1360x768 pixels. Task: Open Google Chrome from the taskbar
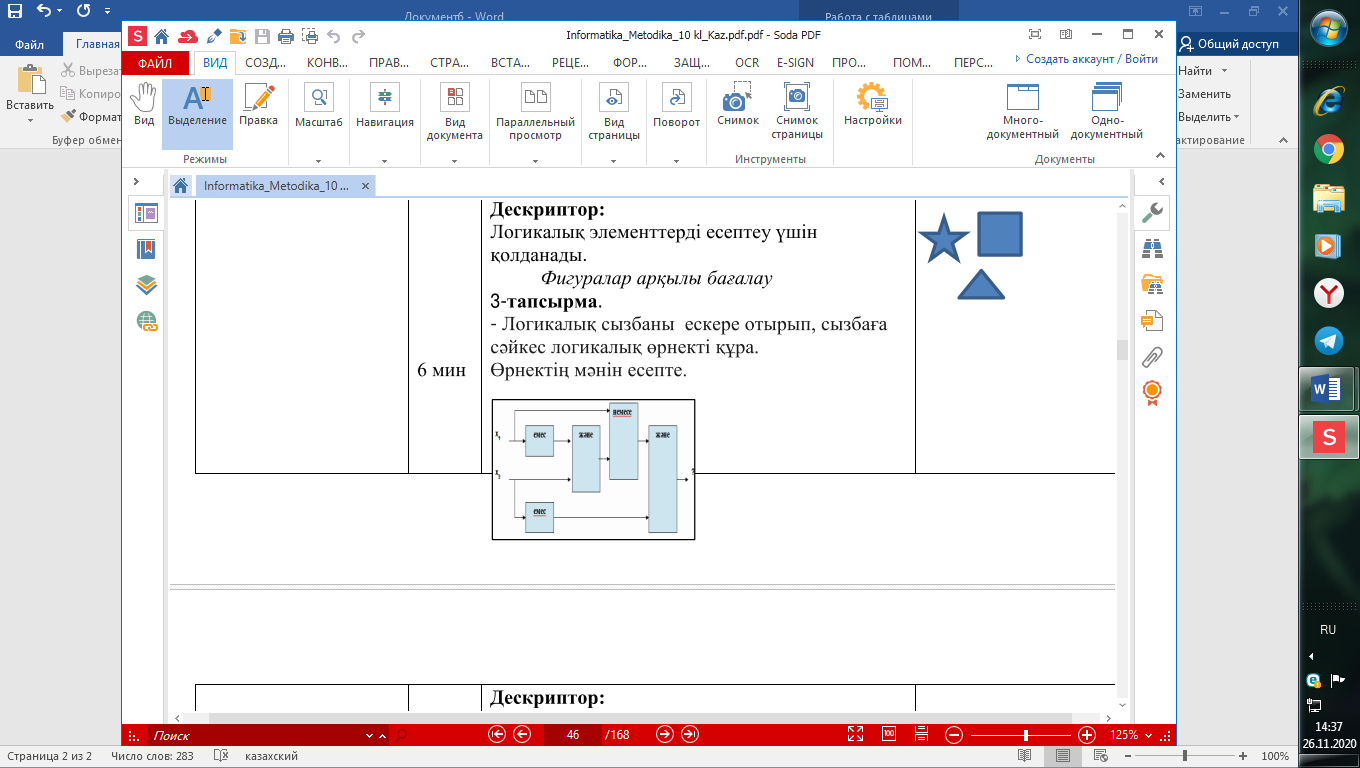pyautogui.click(x=1329, y=149)
